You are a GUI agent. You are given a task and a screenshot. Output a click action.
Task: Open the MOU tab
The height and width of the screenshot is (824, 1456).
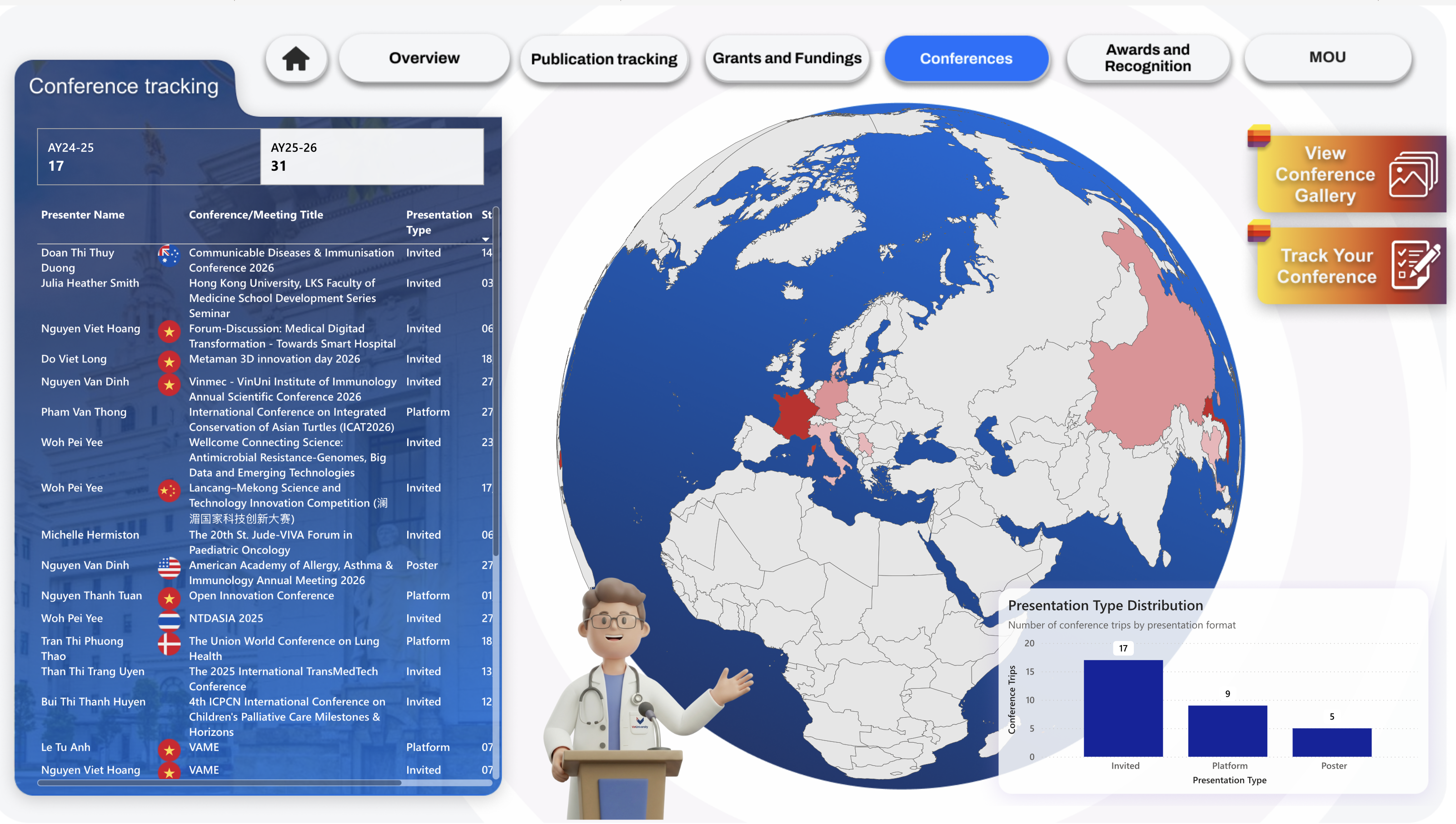(x=1327, y=57)
